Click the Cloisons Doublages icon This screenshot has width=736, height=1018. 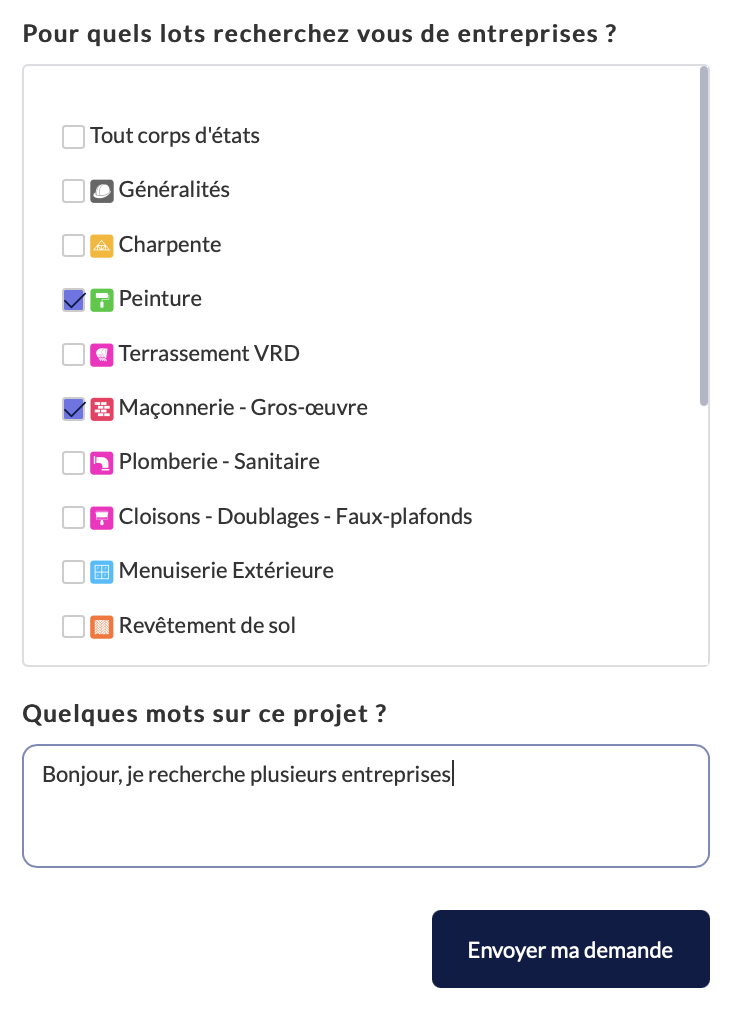102,518
